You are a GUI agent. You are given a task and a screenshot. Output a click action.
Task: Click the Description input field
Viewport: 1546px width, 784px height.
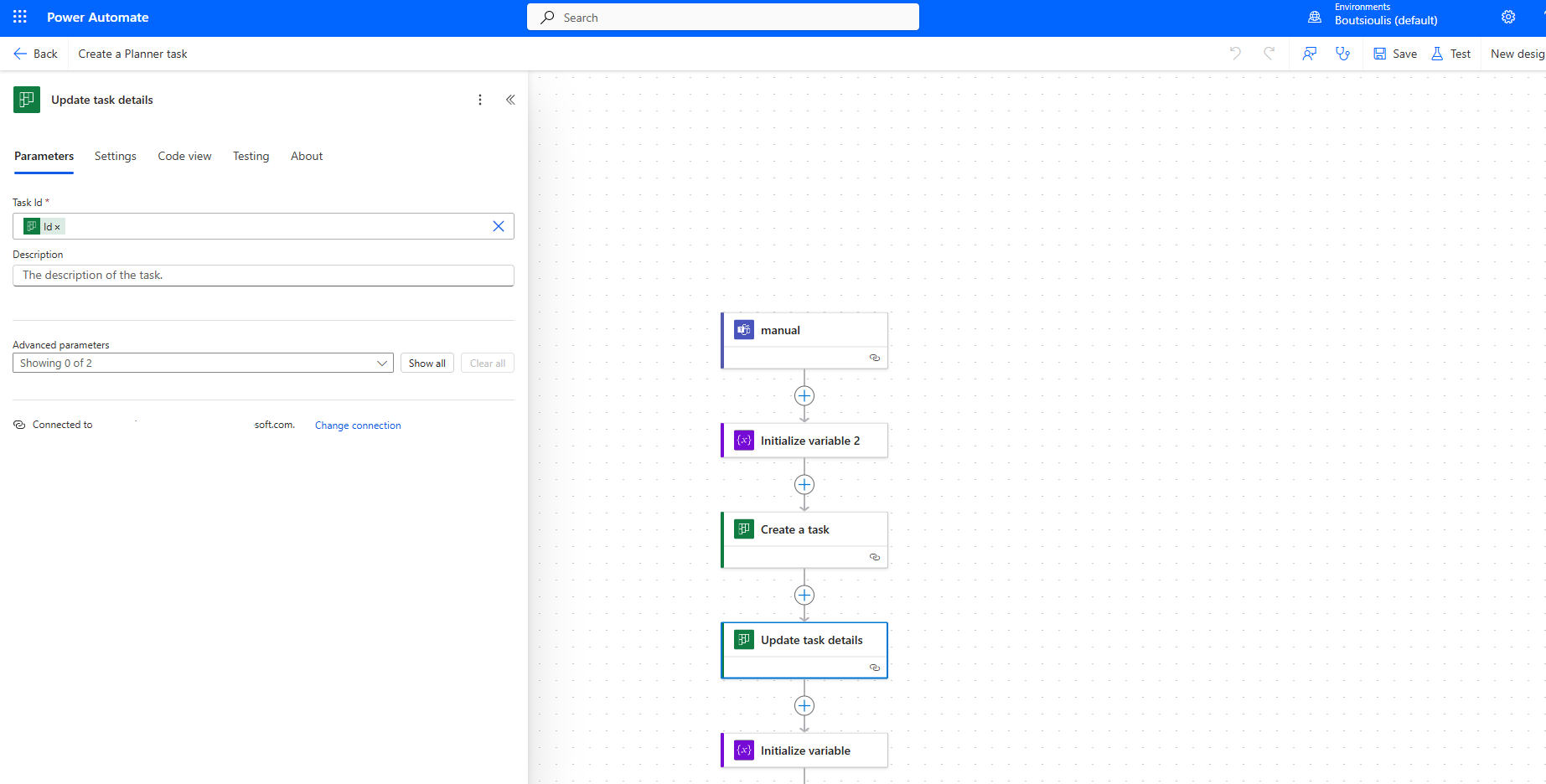(263, 276)
